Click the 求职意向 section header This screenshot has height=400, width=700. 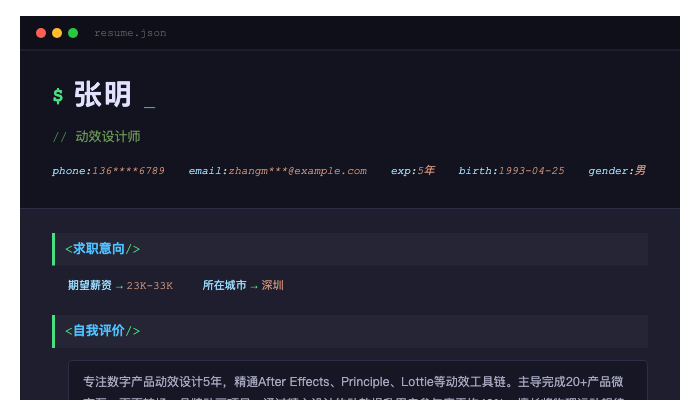pyautogui.click(x=350, y=249)
